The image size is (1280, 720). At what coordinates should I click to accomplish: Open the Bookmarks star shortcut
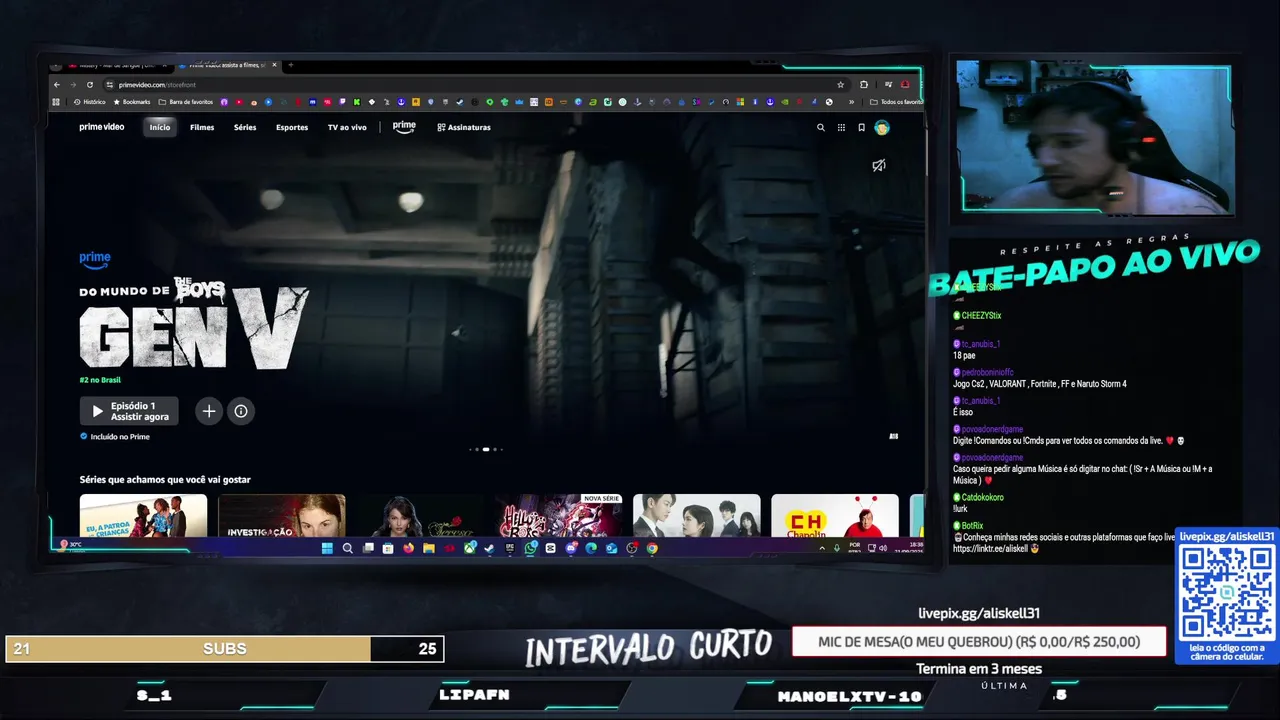click(x=132, y=102)
